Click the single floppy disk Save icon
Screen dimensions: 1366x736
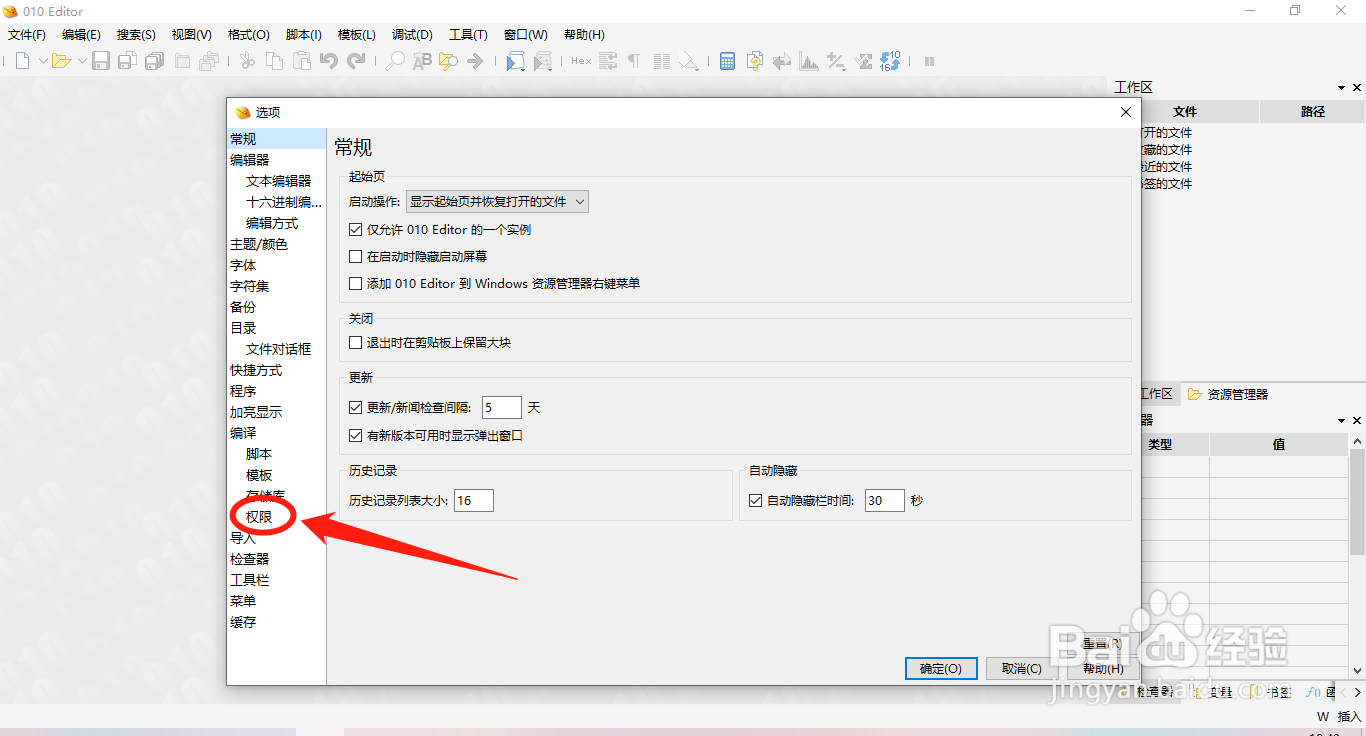pos(101,61)
